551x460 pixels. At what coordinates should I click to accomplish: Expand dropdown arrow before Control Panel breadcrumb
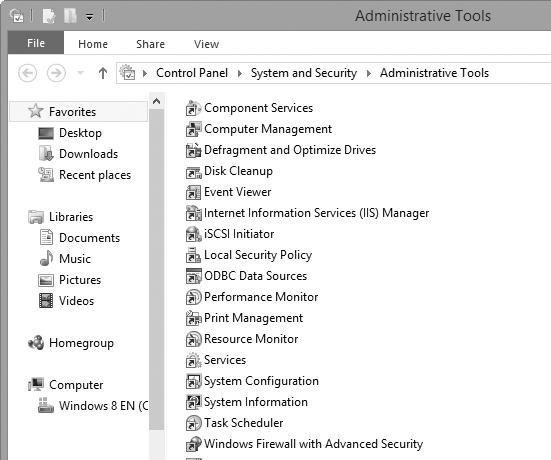[x=145, y=73]
